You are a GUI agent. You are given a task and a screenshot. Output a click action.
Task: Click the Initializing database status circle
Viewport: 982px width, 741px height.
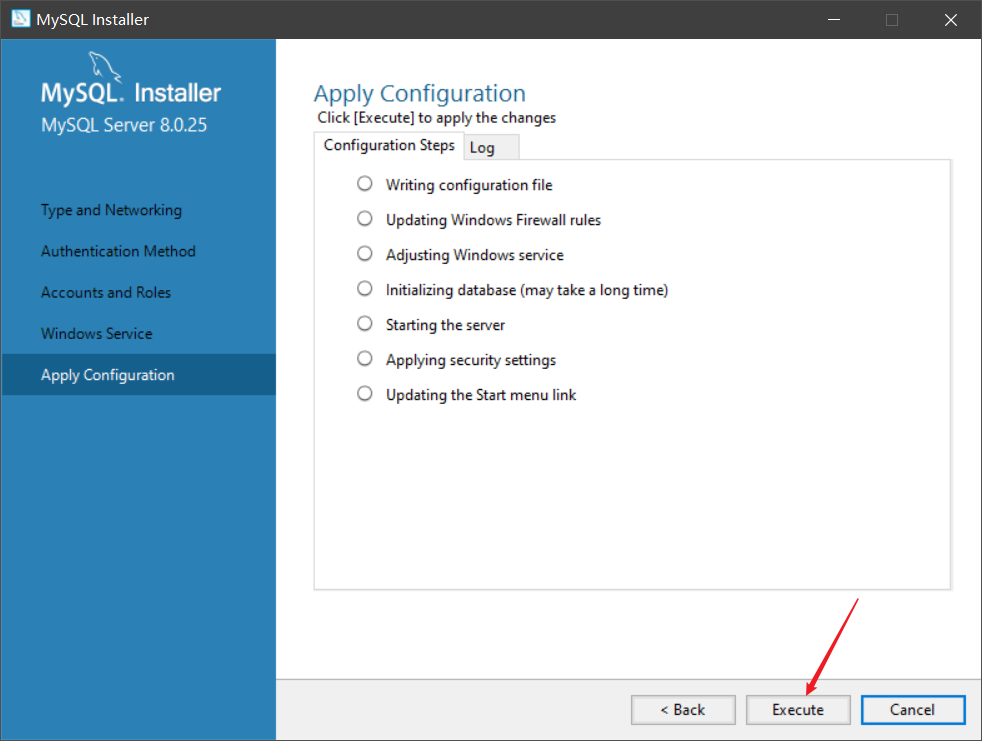(364, 289)
